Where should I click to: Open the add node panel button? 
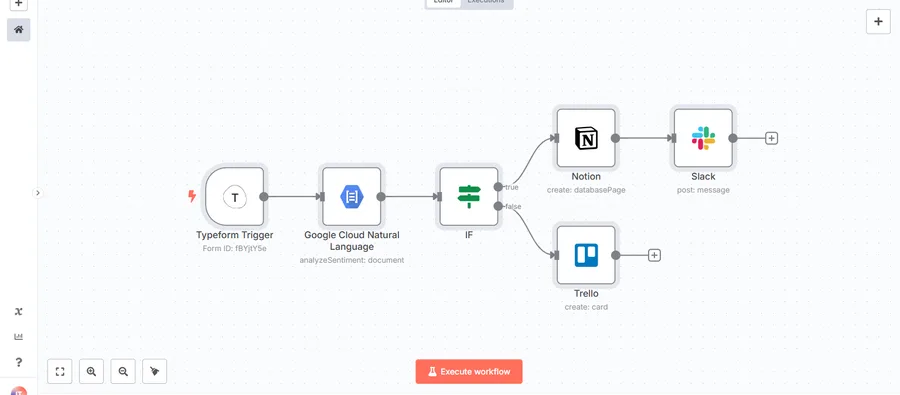point(878,22)
